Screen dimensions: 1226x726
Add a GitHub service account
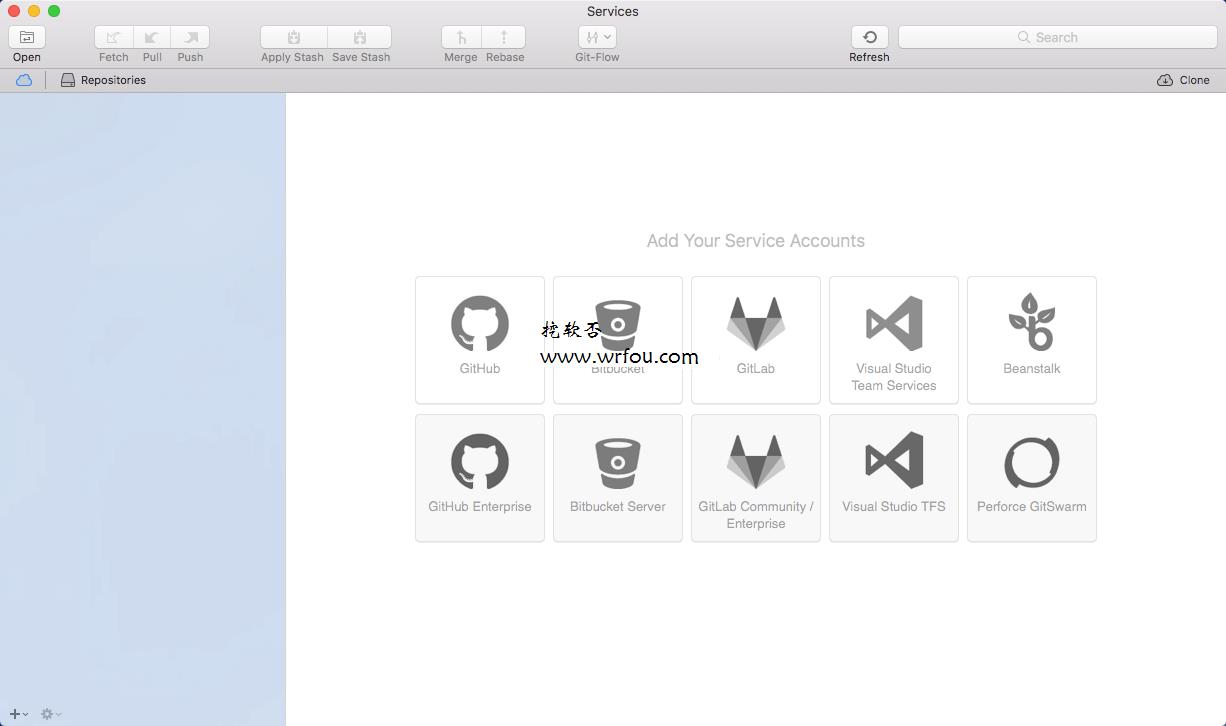(480, 340)
